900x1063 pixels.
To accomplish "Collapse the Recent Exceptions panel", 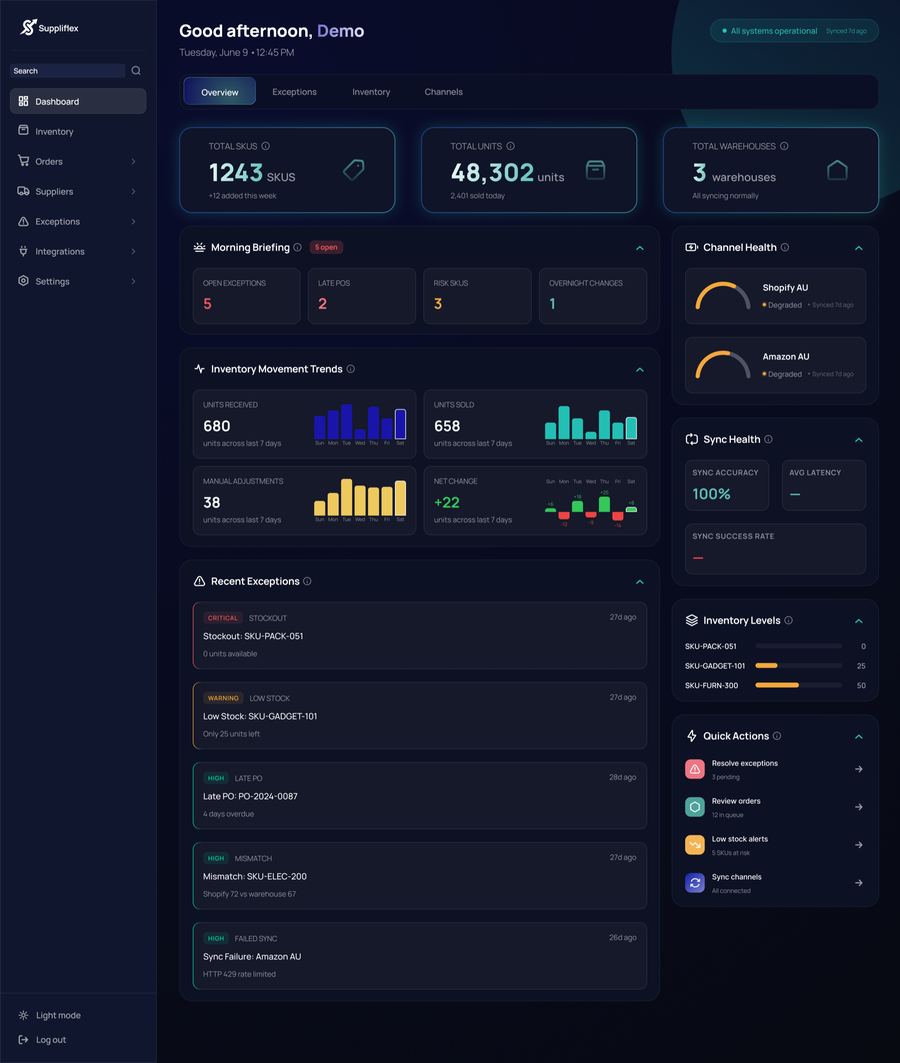I will click(x=640, y=582).
